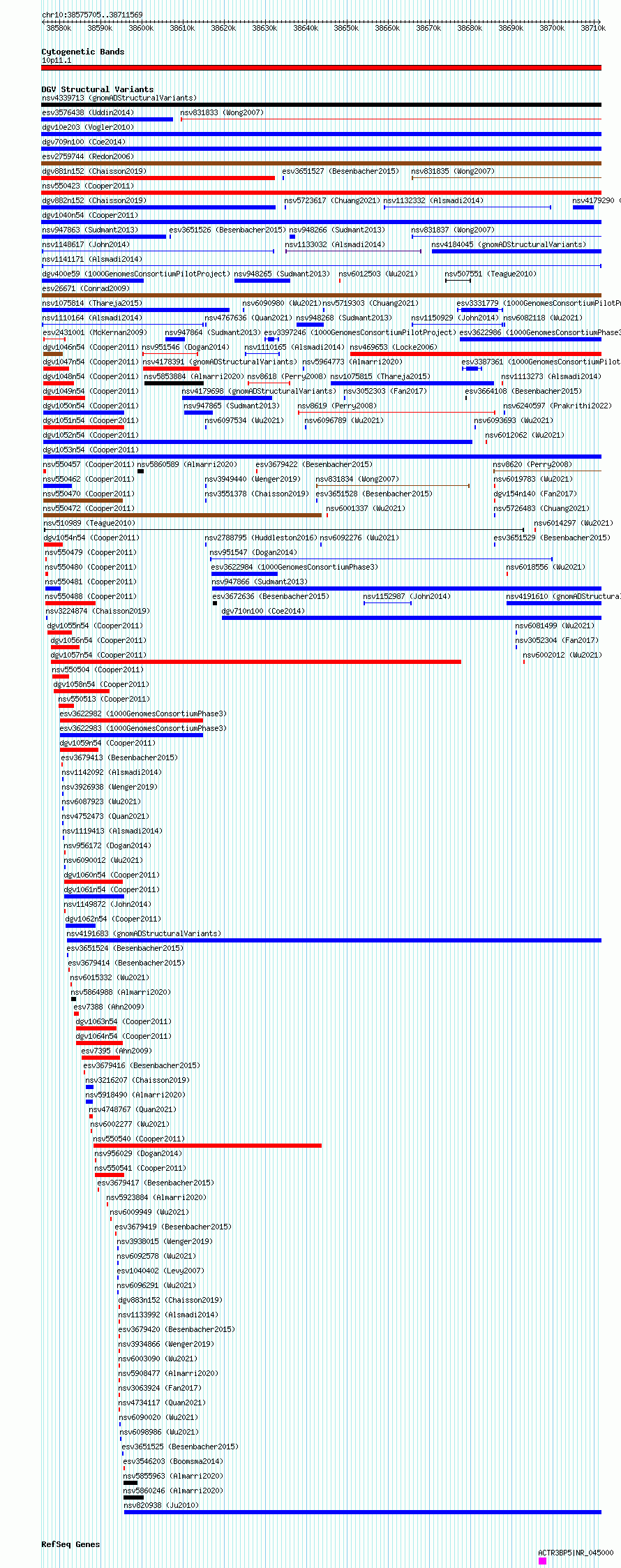
Task: Click nsv5723617 (Chuang2021) variant label
Action: point(332,200)
